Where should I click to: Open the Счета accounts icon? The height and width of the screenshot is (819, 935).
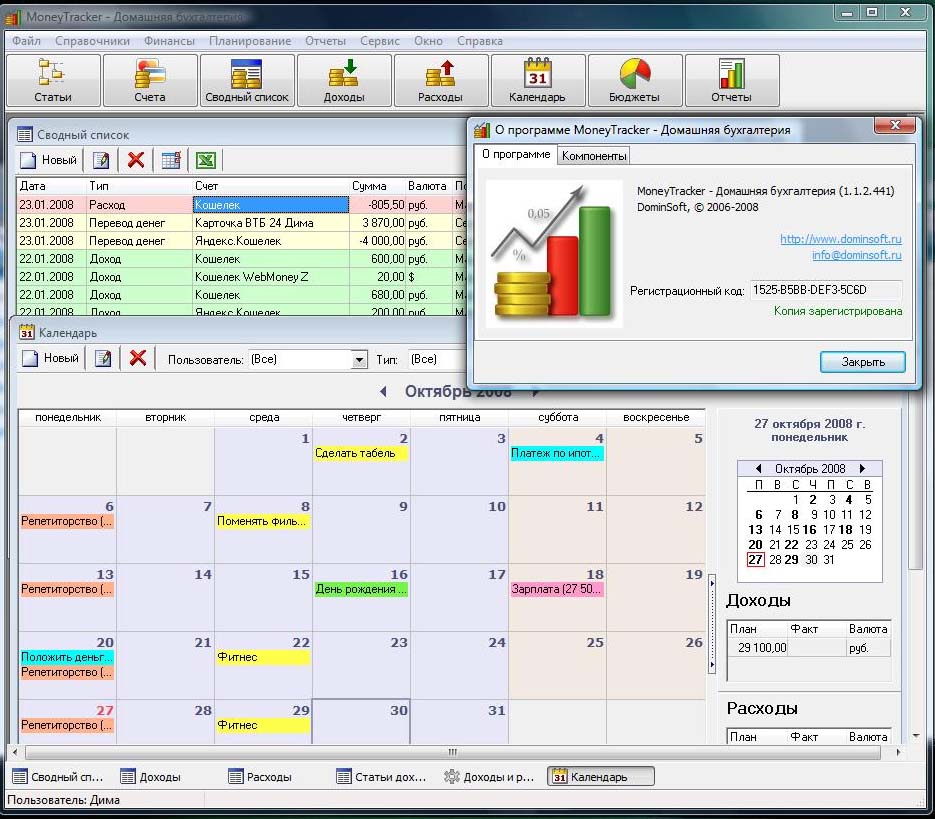click(x=150, y=81)
